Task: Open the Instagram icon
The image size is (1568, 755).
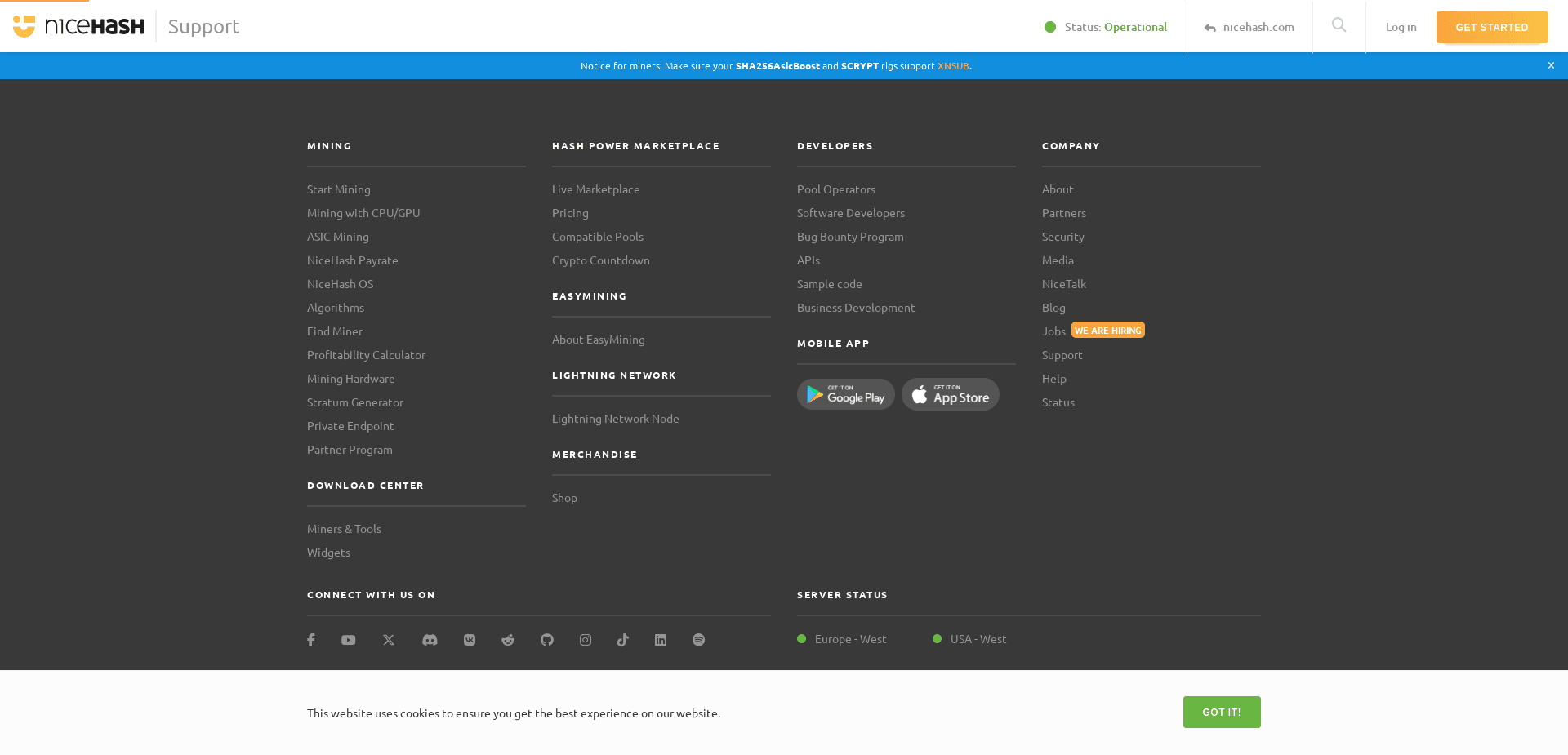Action: (x=585, y=640)
